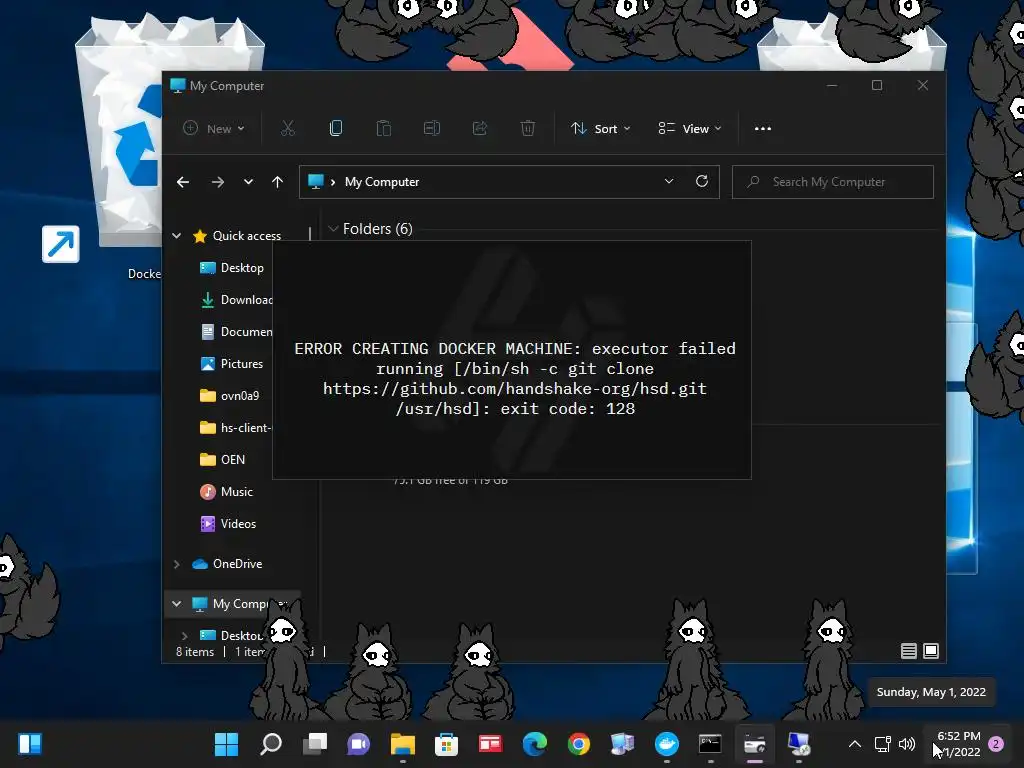Image resolution: width=1024 pixels, height=768 pixels.
Task: Click the Paste clipboard icon
Action: [x=384, y=129]
